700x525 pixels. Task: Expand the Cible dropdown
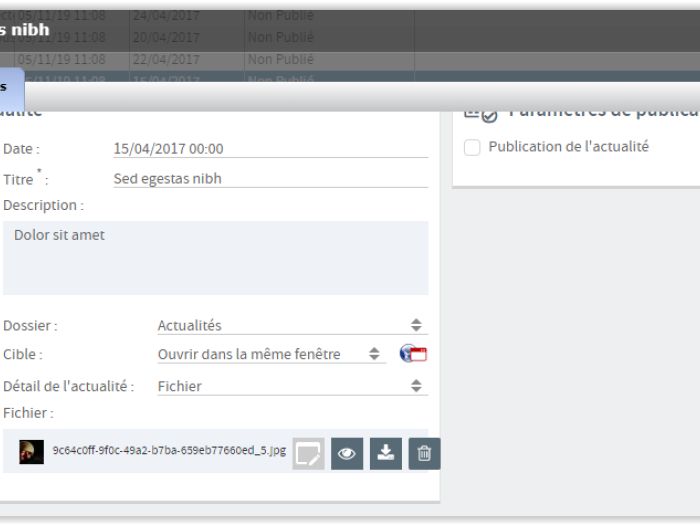coord(269,354)
